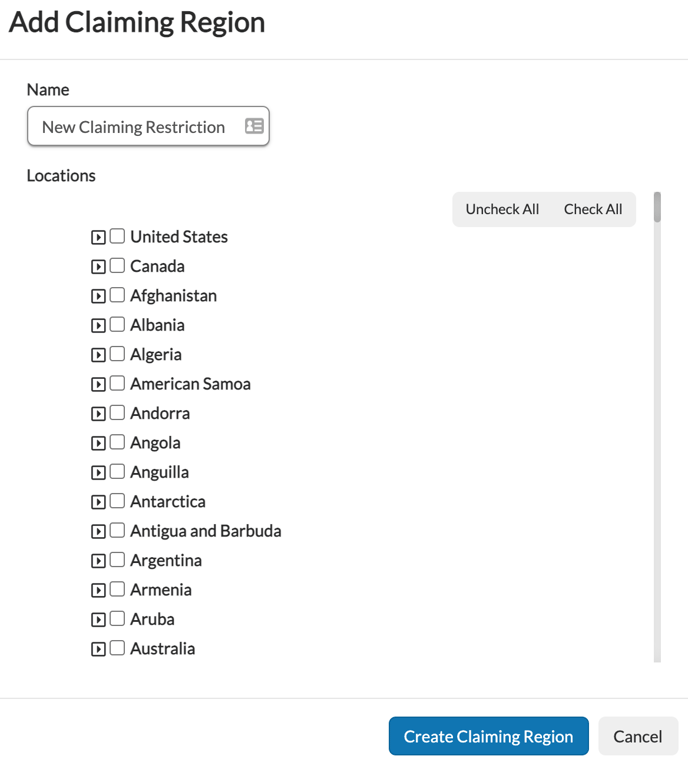Expand the Antarctica location node
The height and width of the screenshot is (766, 688).
click(98, 502)
